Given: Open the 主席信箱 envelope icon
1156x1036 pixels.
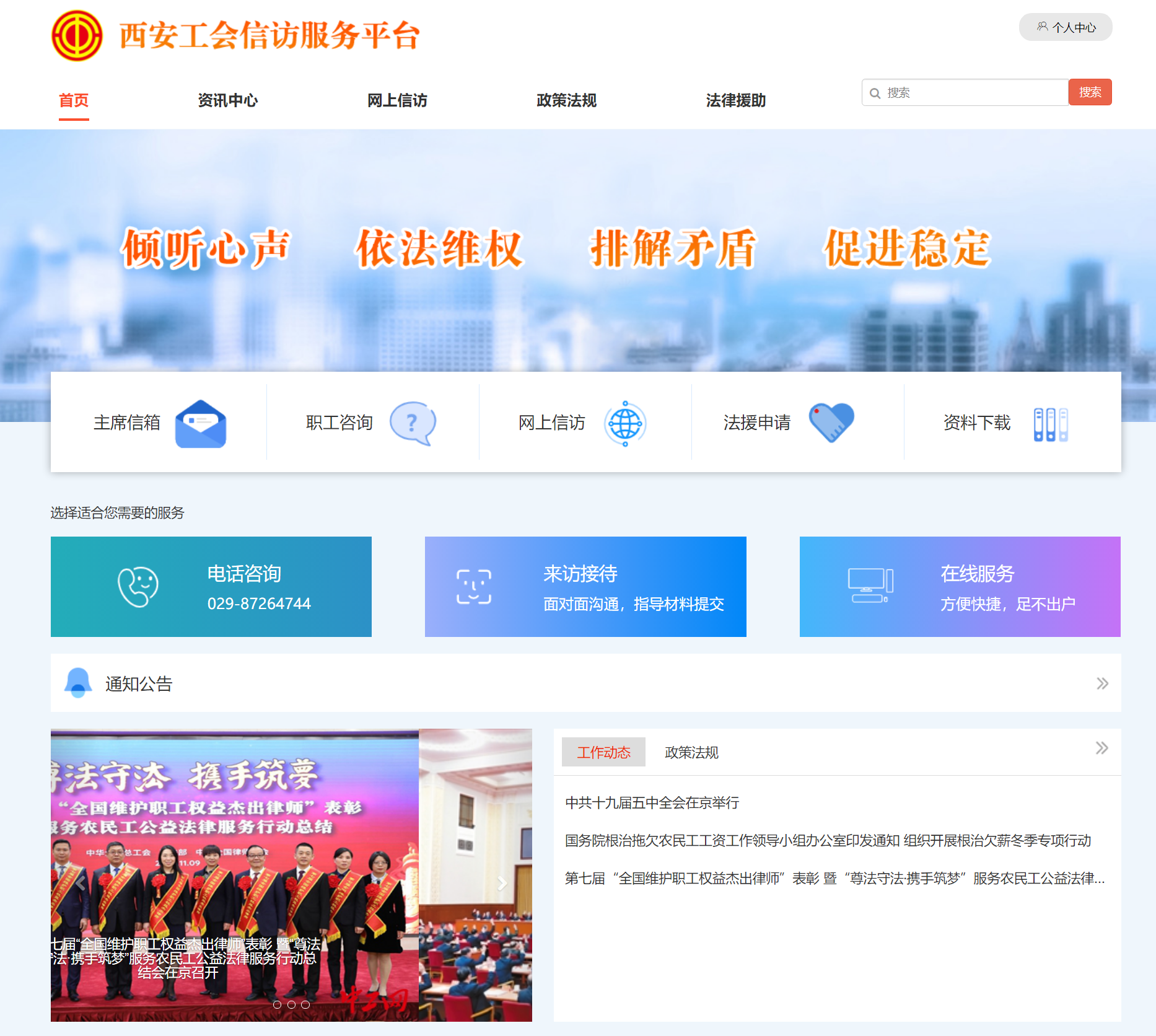Looking at the screenshot, I should tap(202, 423).
